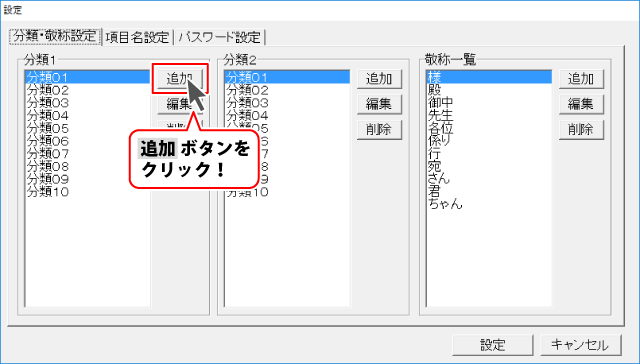
Task: Select 分類04 in the 分類2 list
Action: pyautogui.click(x=287, y=115)
